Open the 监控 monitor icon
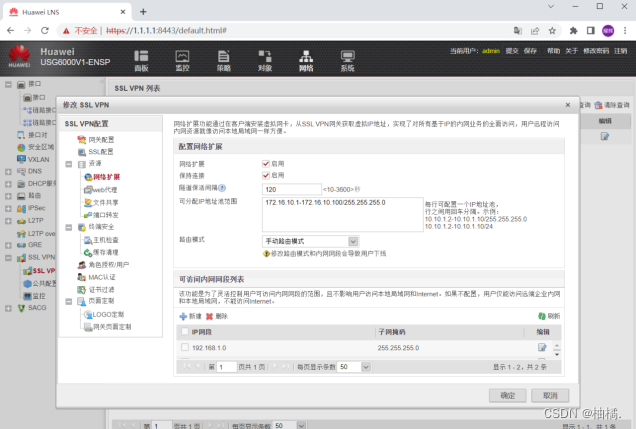Screen dimensions: 636x429 tap(182, 61)
